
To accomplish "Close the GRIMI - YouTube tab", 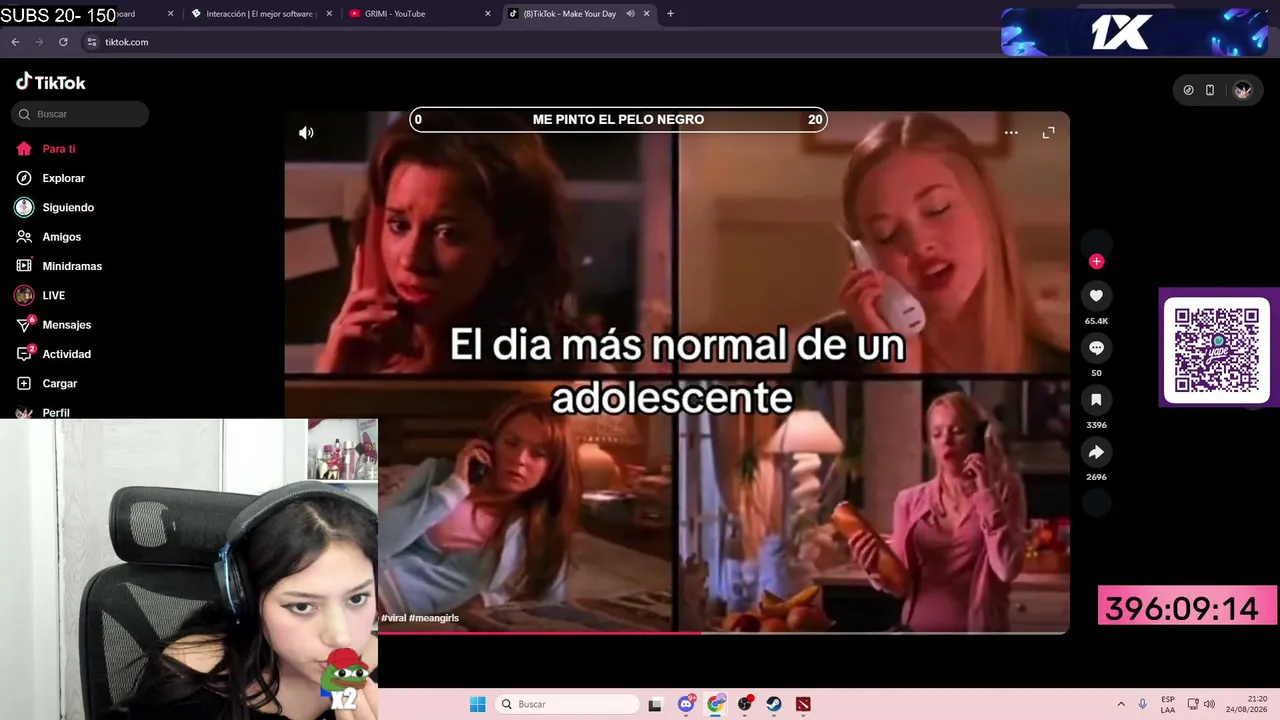I will (x=488, y=14).
